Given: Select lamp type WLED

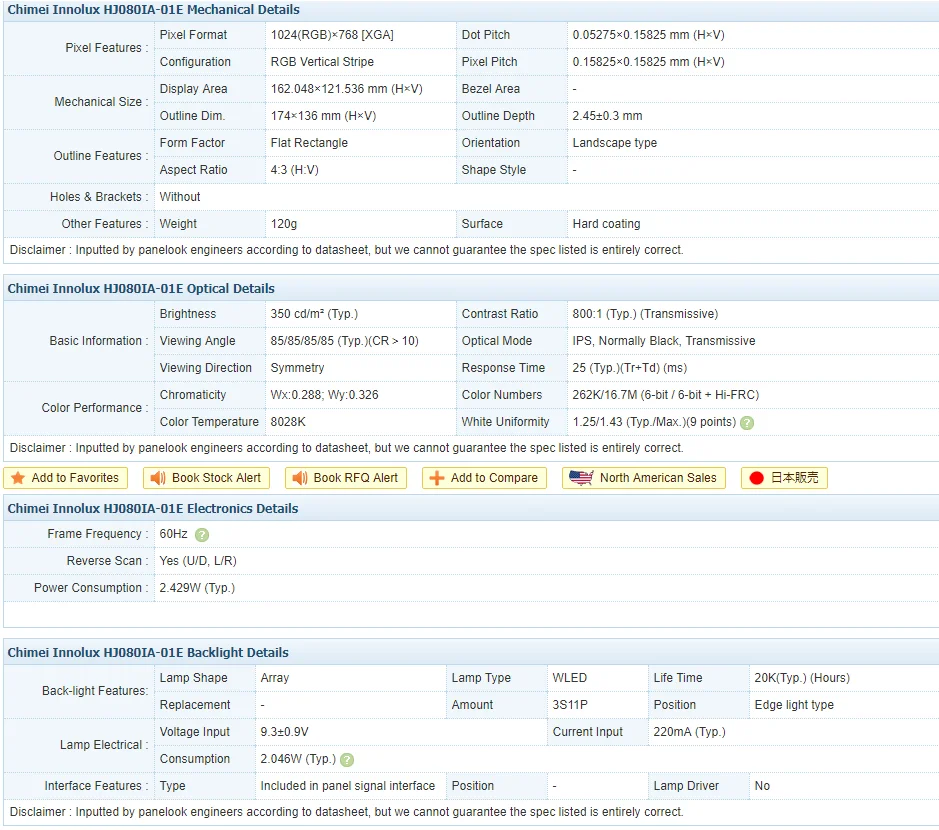Looking at the screenshot, I should 570,678.
